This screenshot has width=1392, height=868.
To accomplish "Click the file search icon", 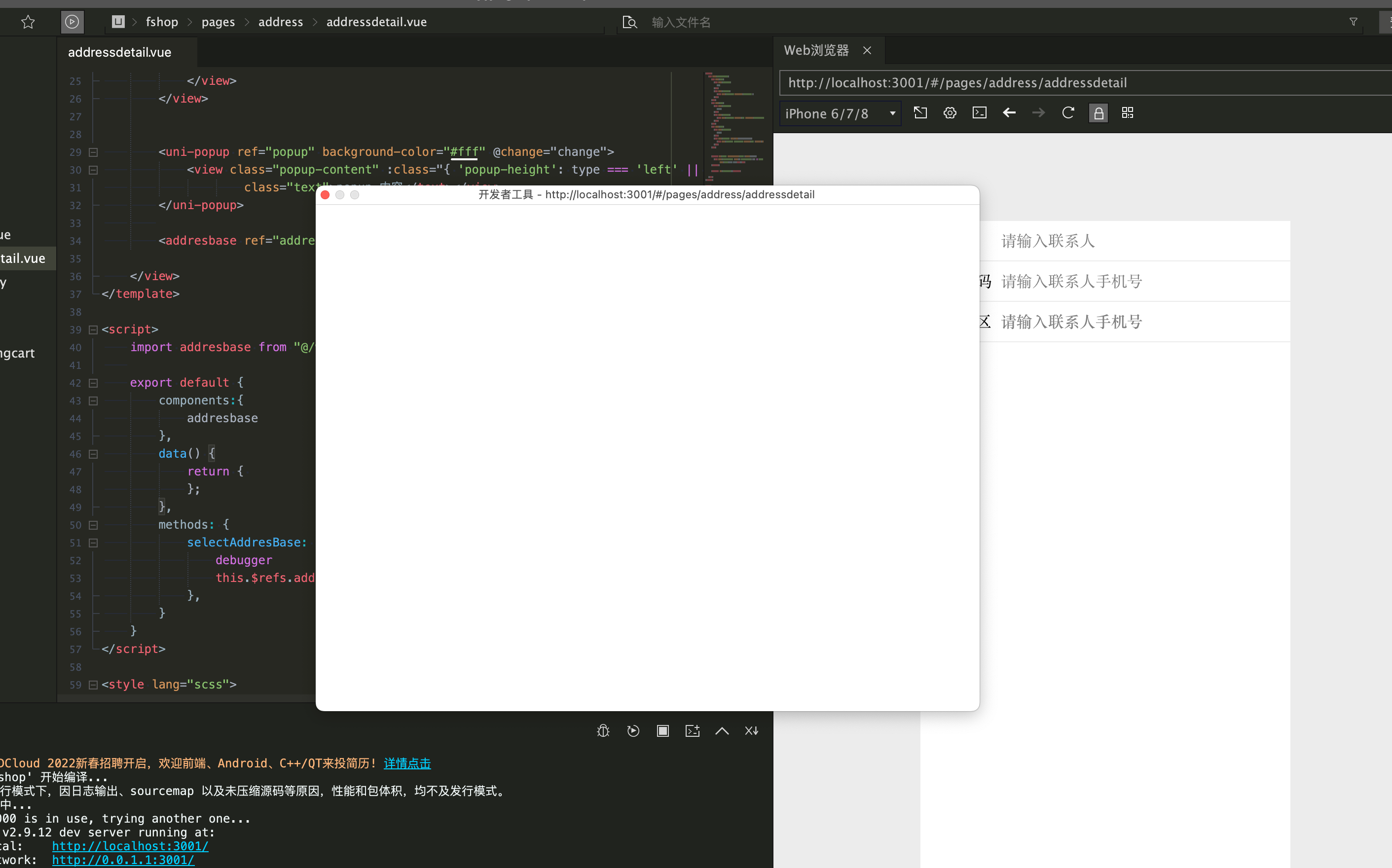I will pos(630,22).
